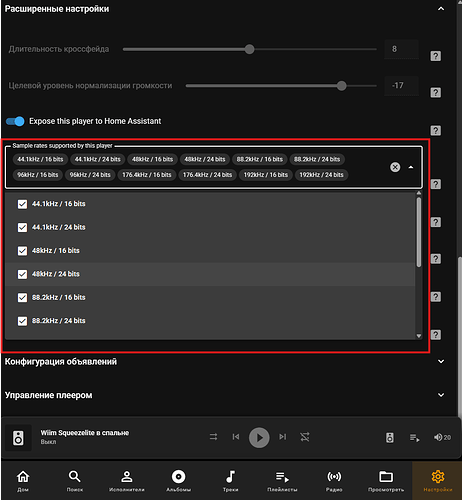462x500 pixels.
Task: Open the play queue icon
Action: [415, 437]
